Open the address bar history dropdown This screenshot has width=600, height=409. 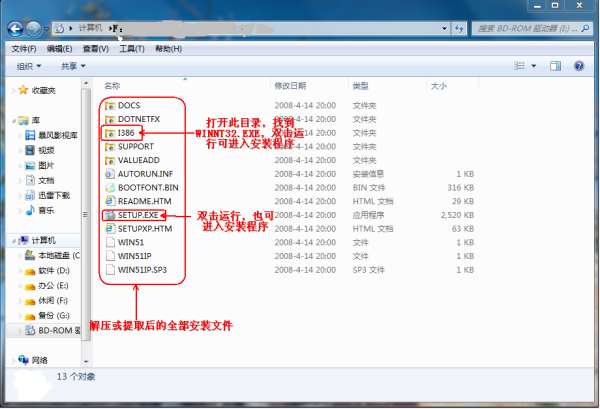point(444,29)
